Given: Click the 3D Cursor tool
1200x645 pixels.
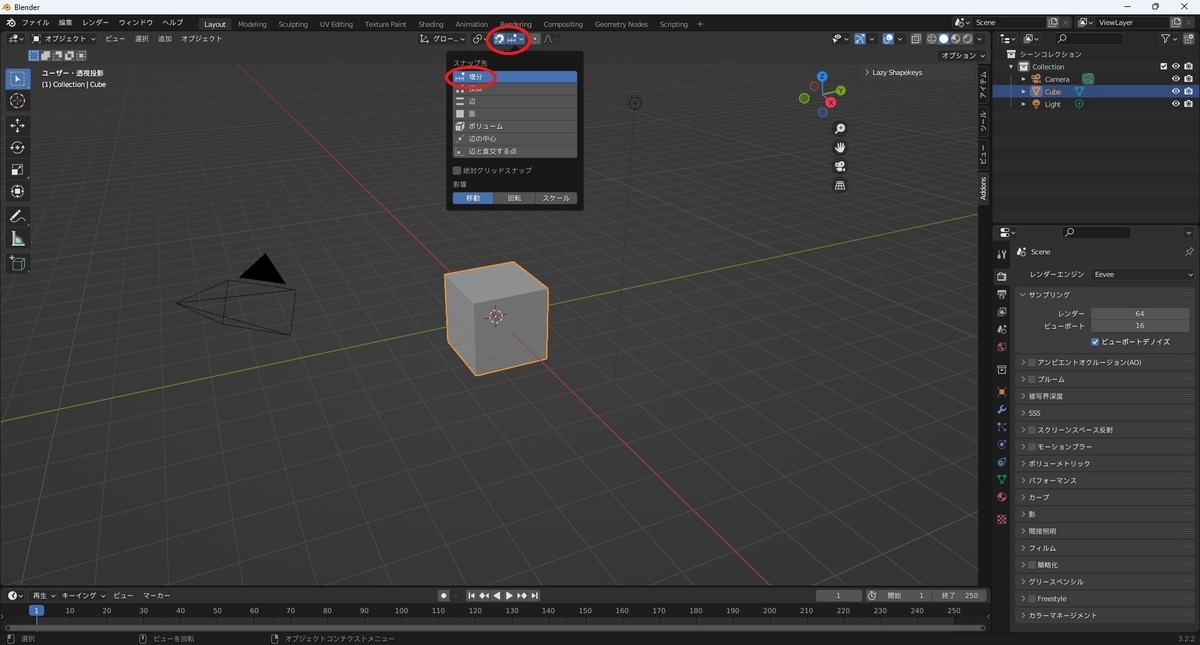Looking at the screenshot, I should tap(17, 101).
